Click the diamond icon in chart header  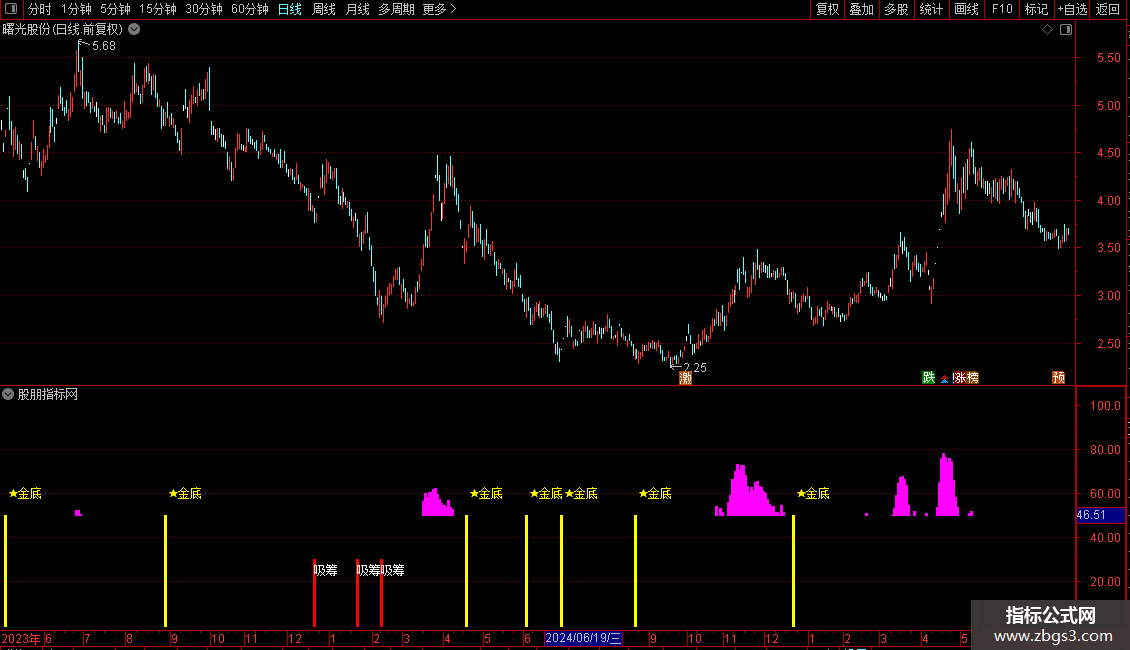pyautogui.click(x=1048, y=30)
